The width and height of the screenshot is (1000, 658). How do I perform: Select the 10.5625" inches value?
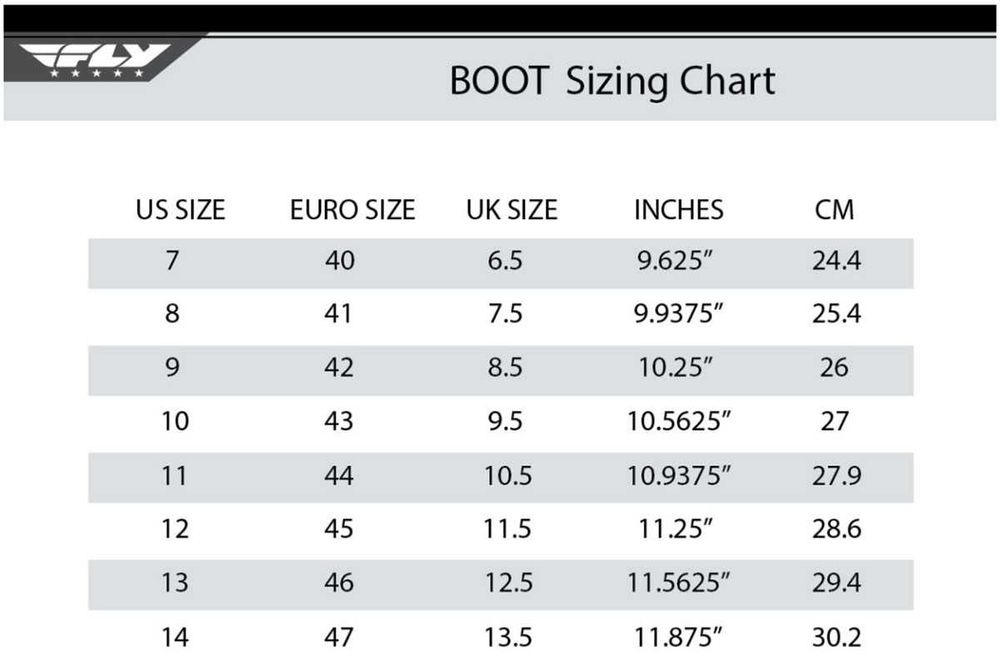[680, 421]
